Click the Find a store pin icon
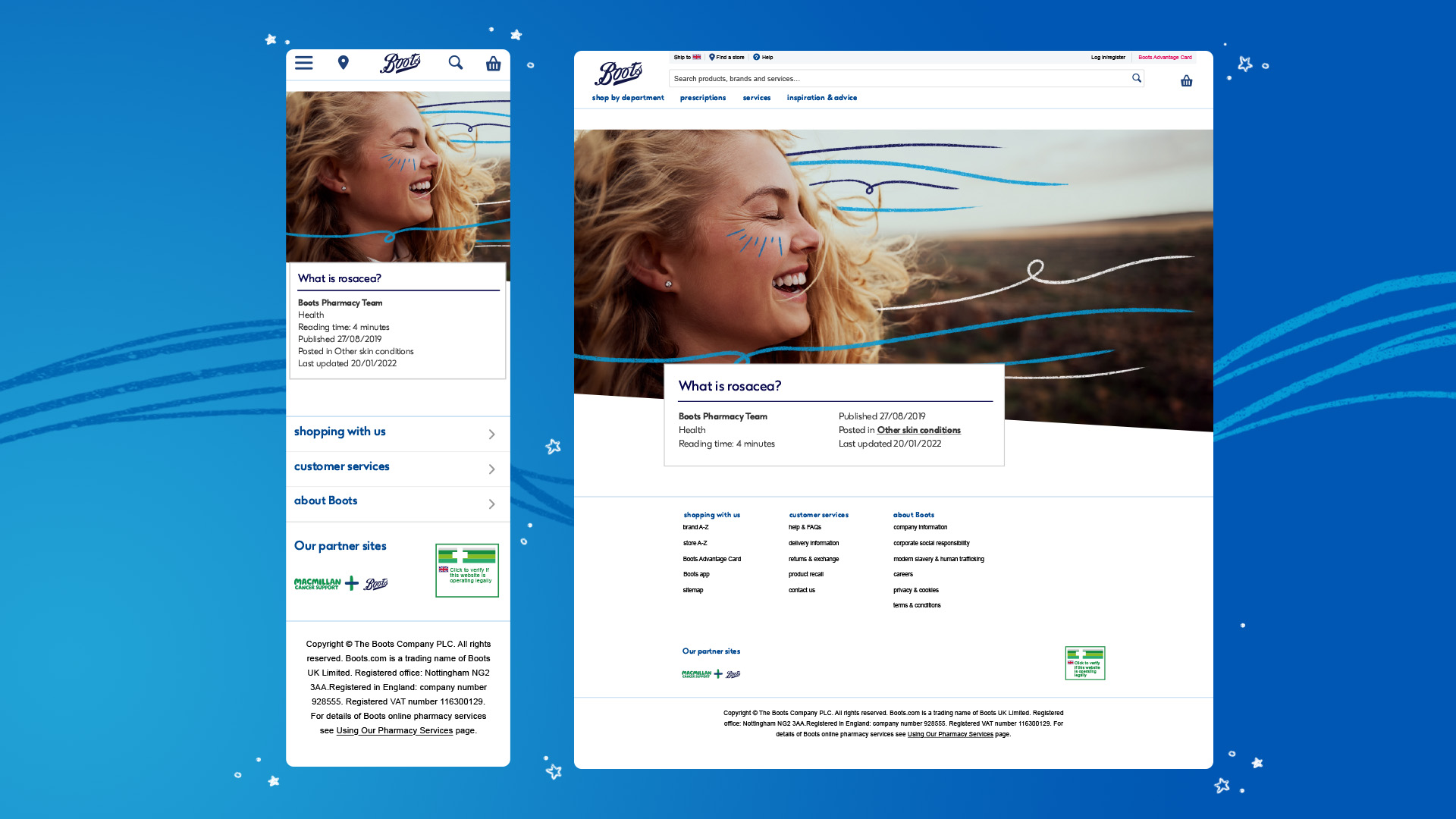 tap(712, 57)
